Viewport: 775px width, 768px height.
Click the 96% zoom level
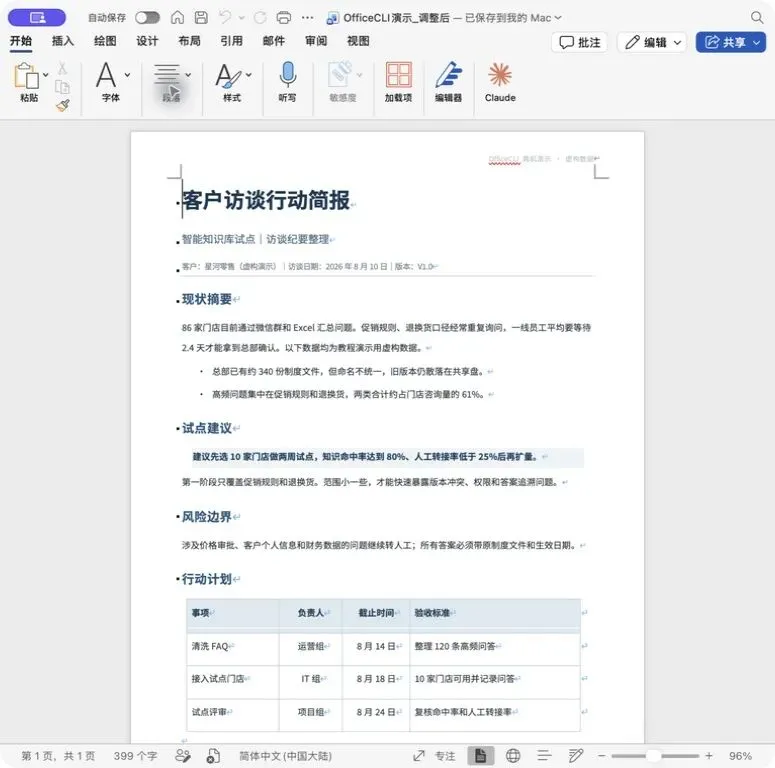(740, 756)
